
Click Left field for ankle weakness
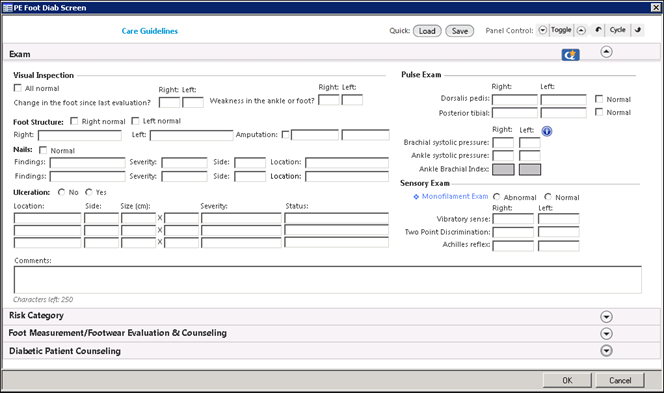[x=352, y=100]
